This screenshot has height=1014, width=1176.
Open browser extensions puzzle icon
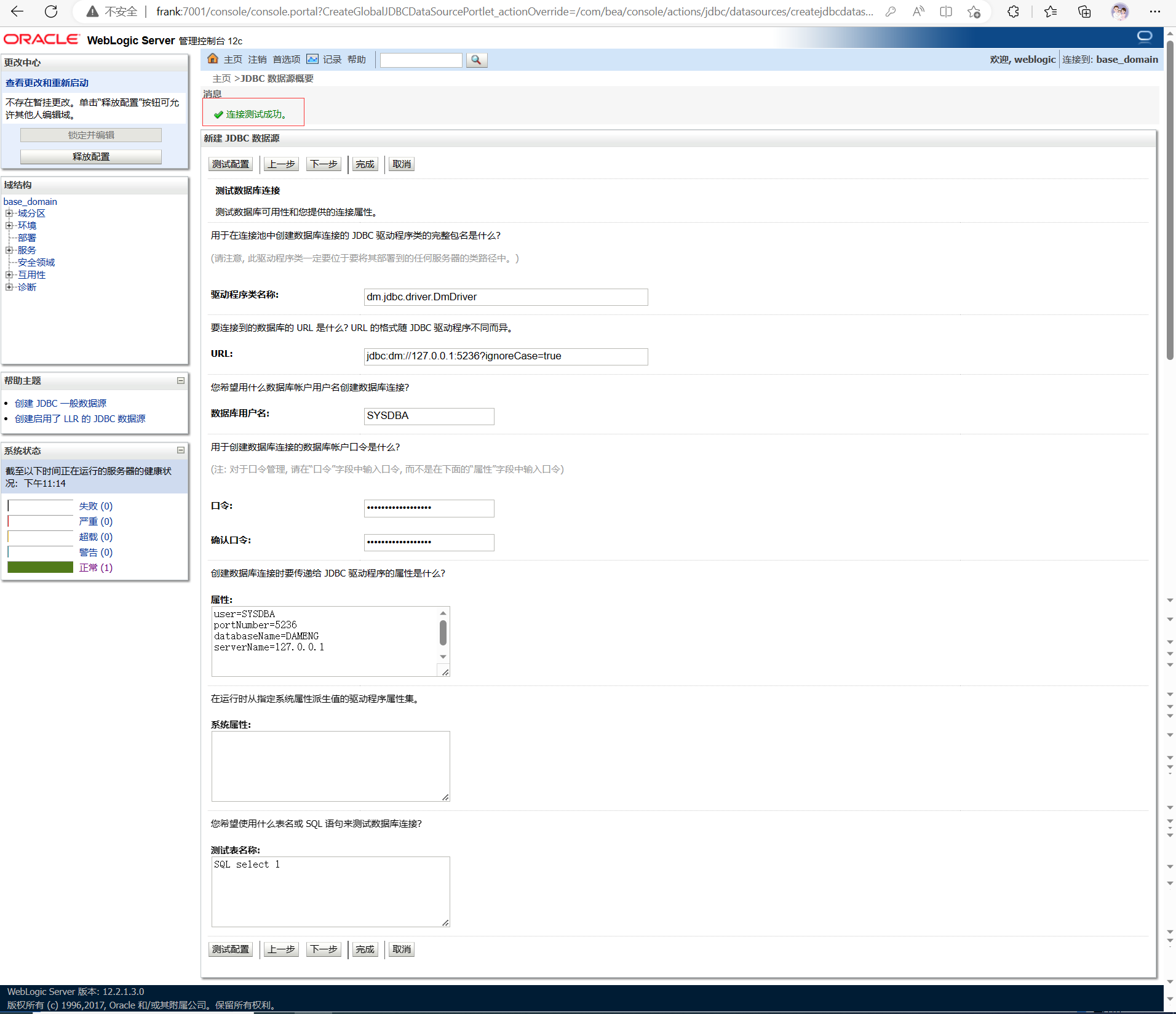click(1013, 12)
